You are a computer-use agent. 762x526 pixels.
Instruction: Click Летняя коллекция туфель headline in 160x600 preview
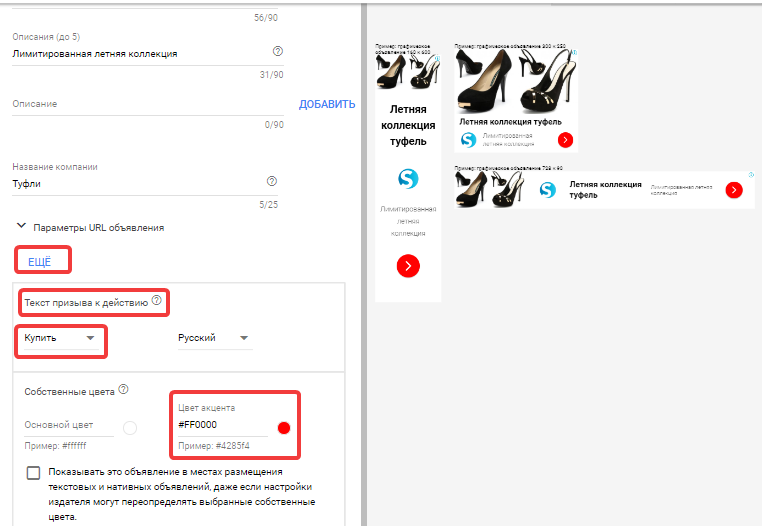[408, 125]
